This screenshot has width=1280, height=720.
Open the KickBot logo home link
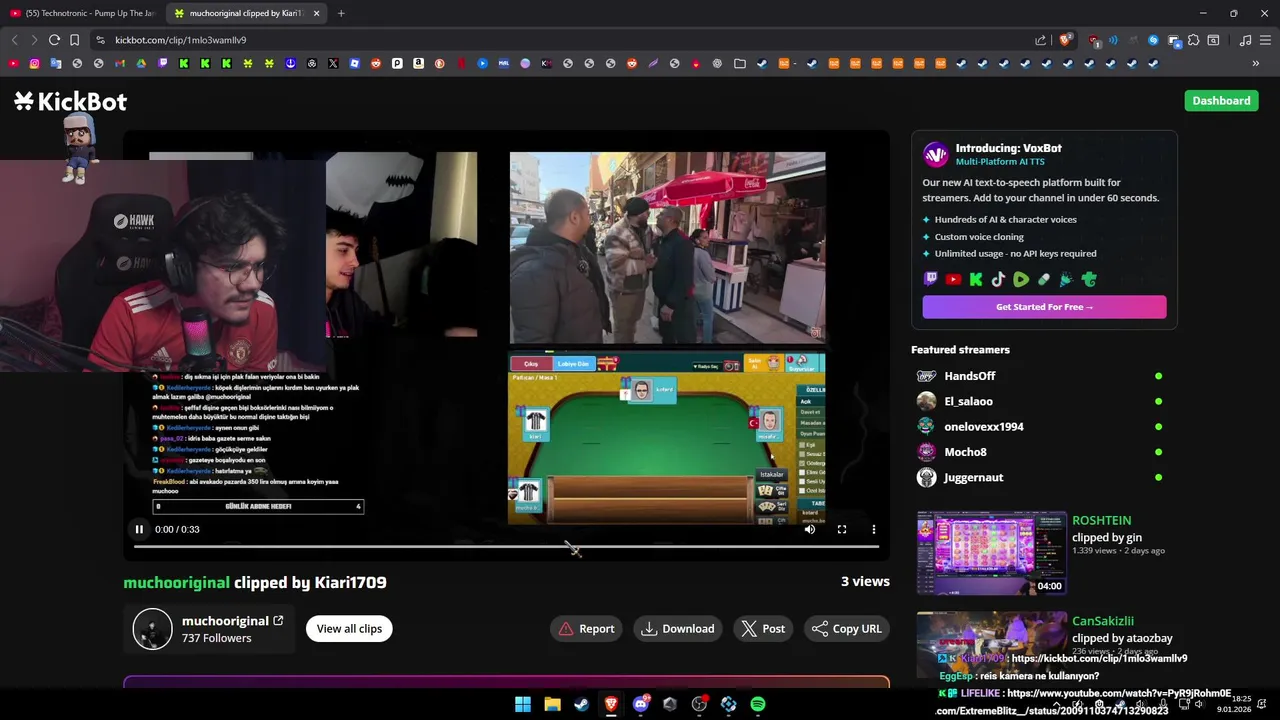(x=70, y=101)
